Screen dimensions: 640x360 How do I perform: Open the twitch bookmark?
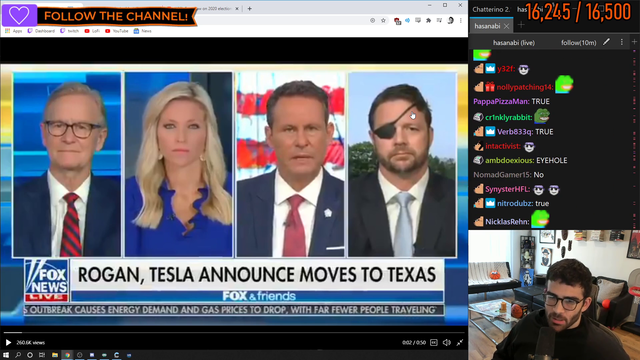click(69, 31)
